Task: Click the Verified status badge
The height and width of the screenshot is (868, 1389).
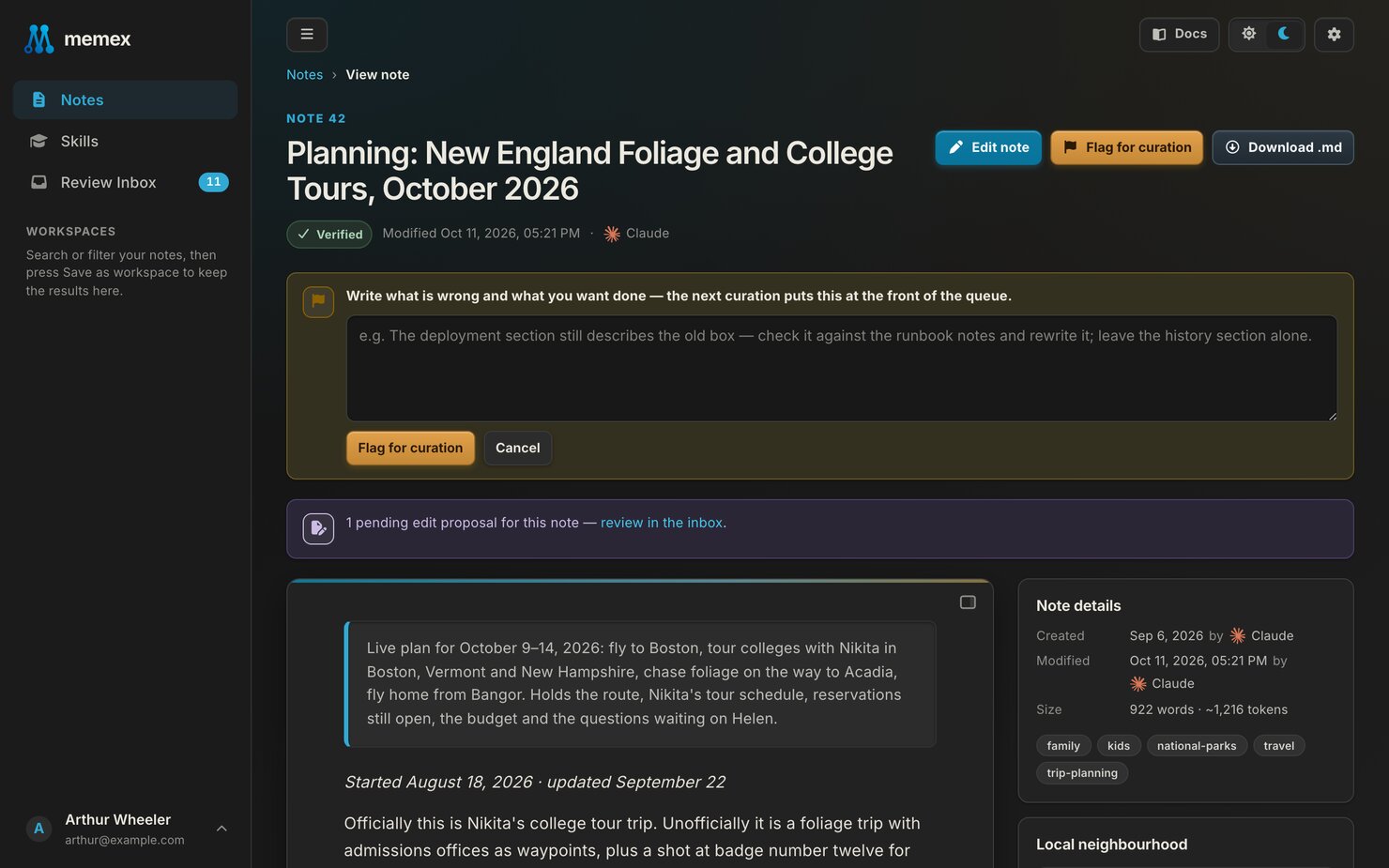Action: [329, 235]
